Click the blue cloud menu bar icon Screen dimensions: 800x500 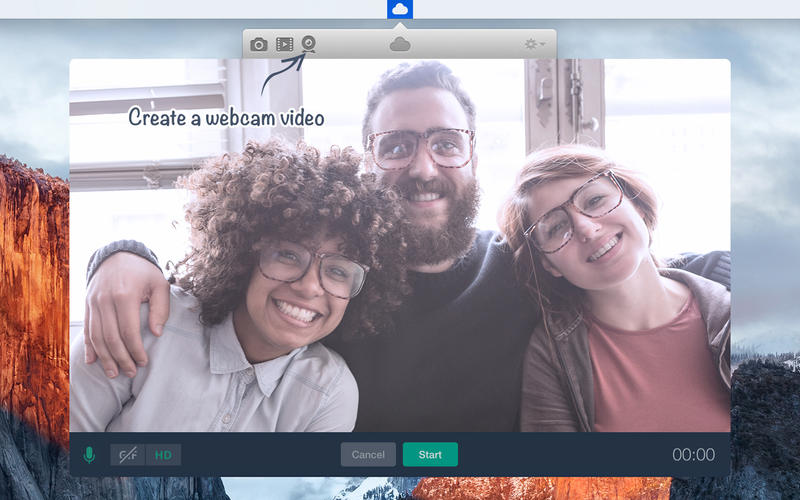pos(400,9)
